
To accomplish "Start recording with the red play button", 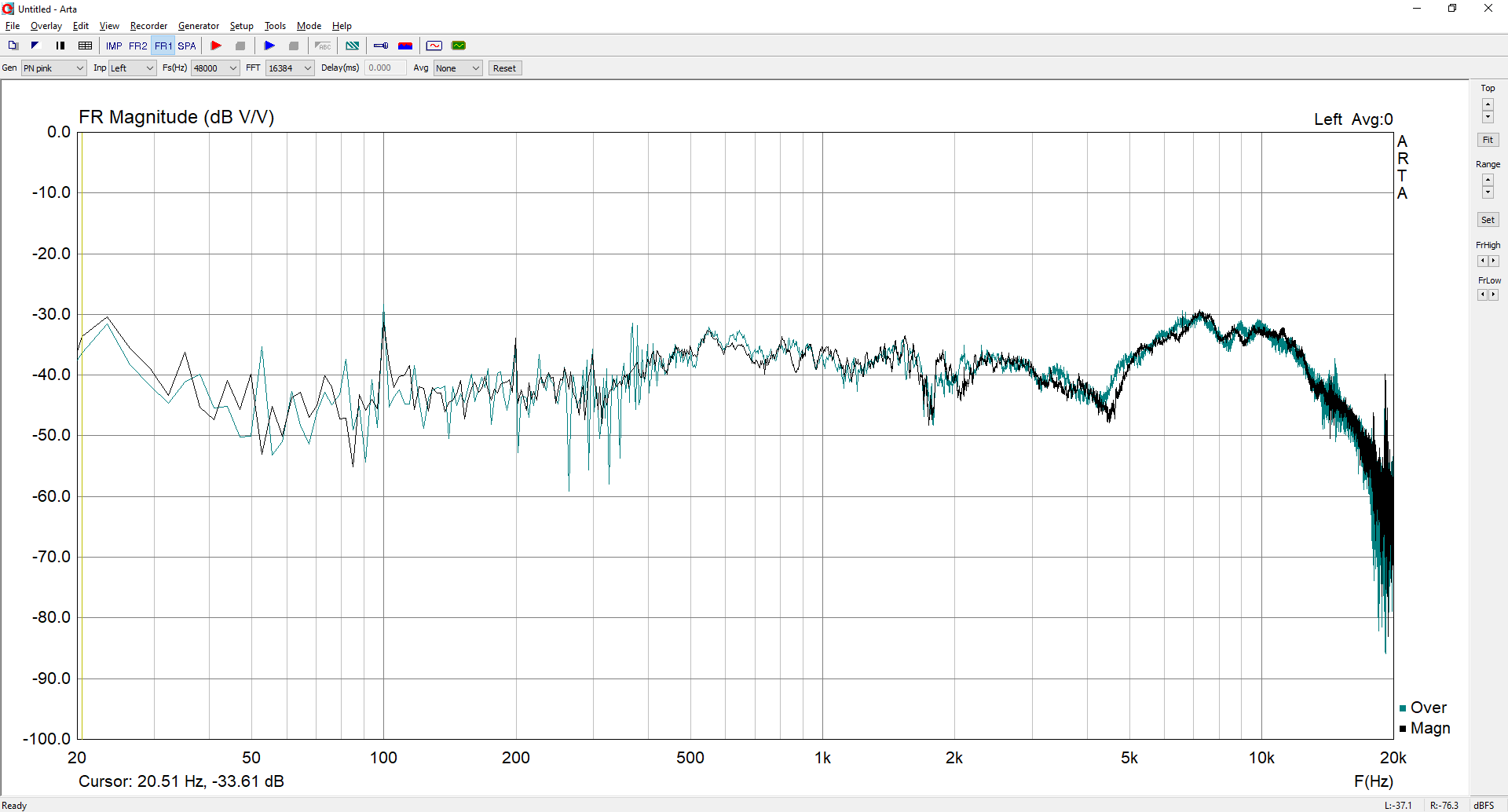I will click(216, 46).
